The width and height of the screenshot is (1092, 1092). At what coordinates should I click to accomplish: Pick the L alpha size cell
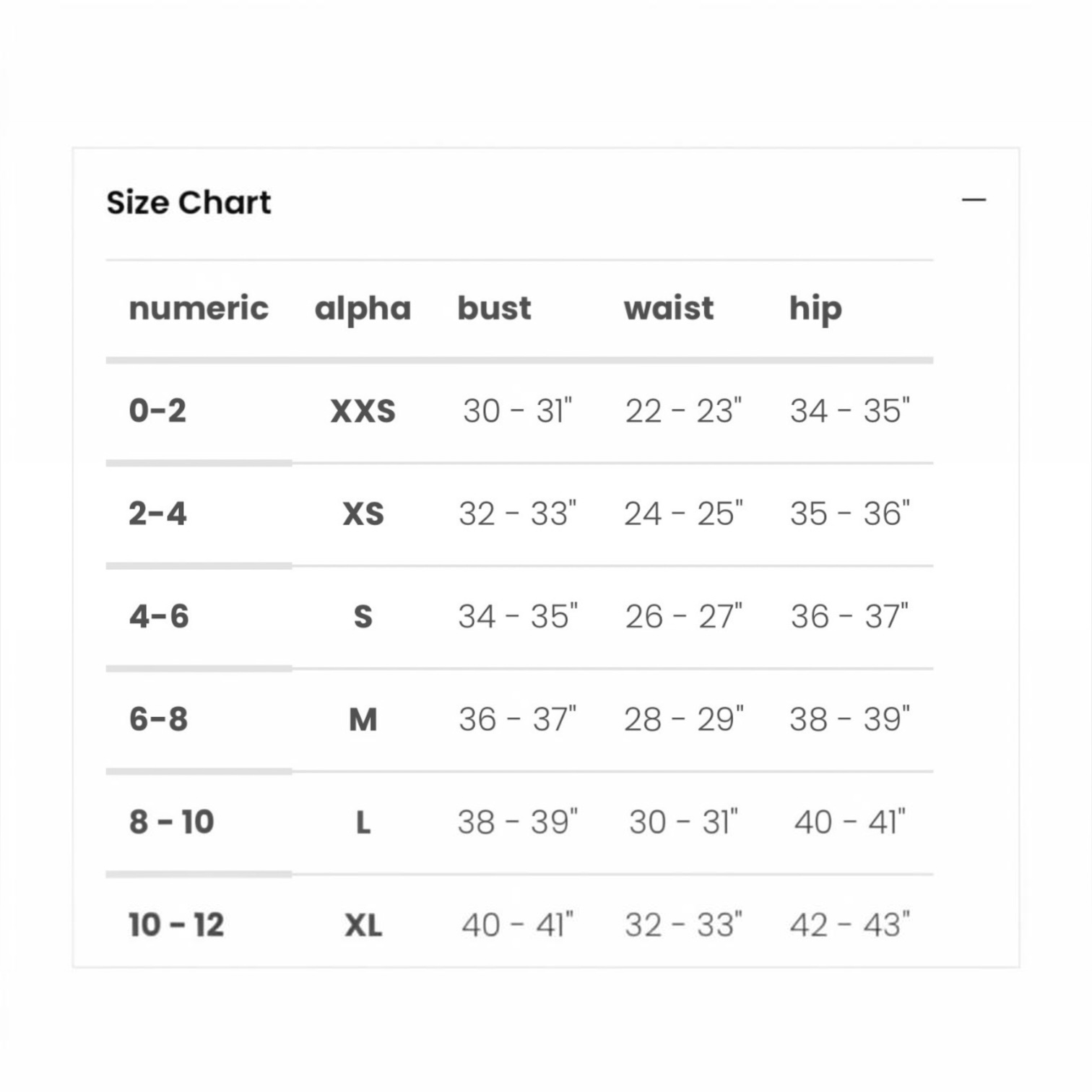coord(363,822)
